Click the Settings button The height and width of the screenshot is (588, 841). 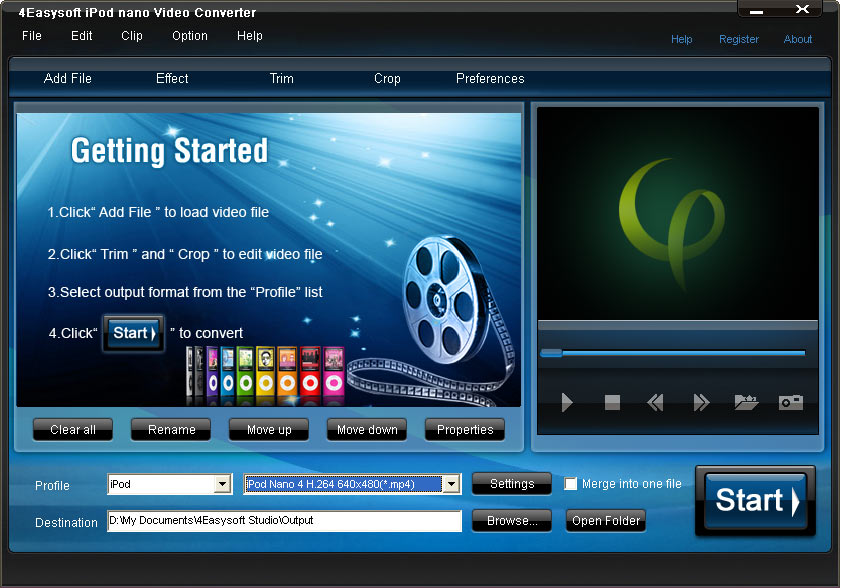coord(512,484)
